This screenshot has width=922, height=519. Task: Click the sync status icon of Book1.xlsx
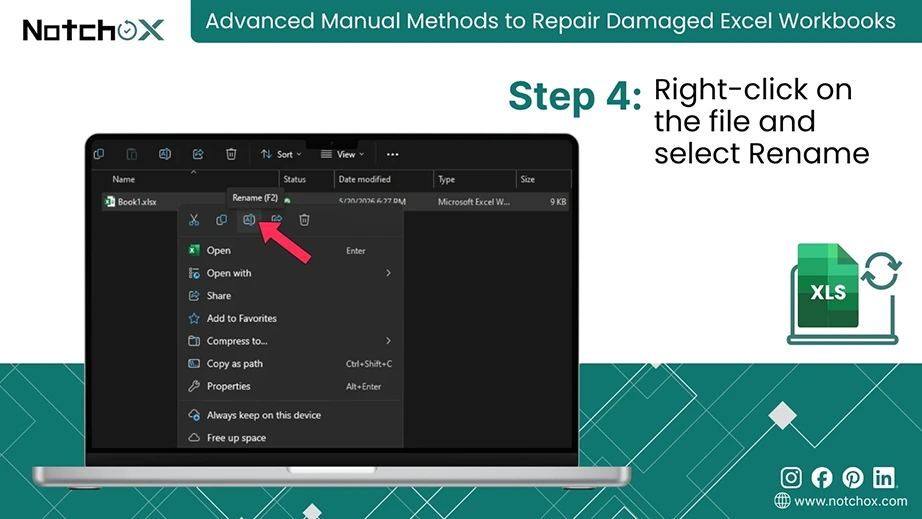tap(288, 201)
